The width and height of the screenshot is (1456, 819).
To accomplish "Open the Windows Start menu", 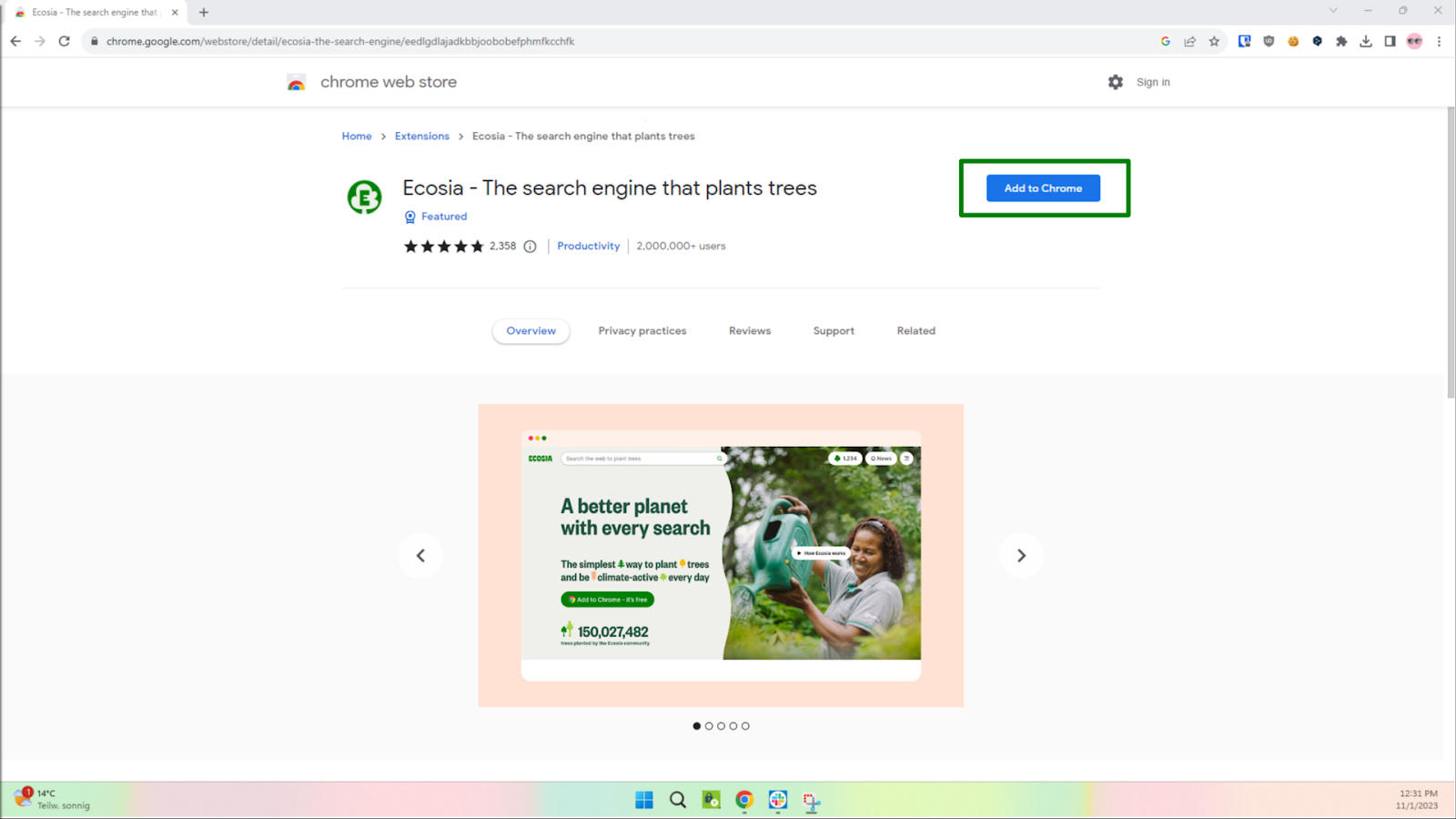I will tap(644, 800).
